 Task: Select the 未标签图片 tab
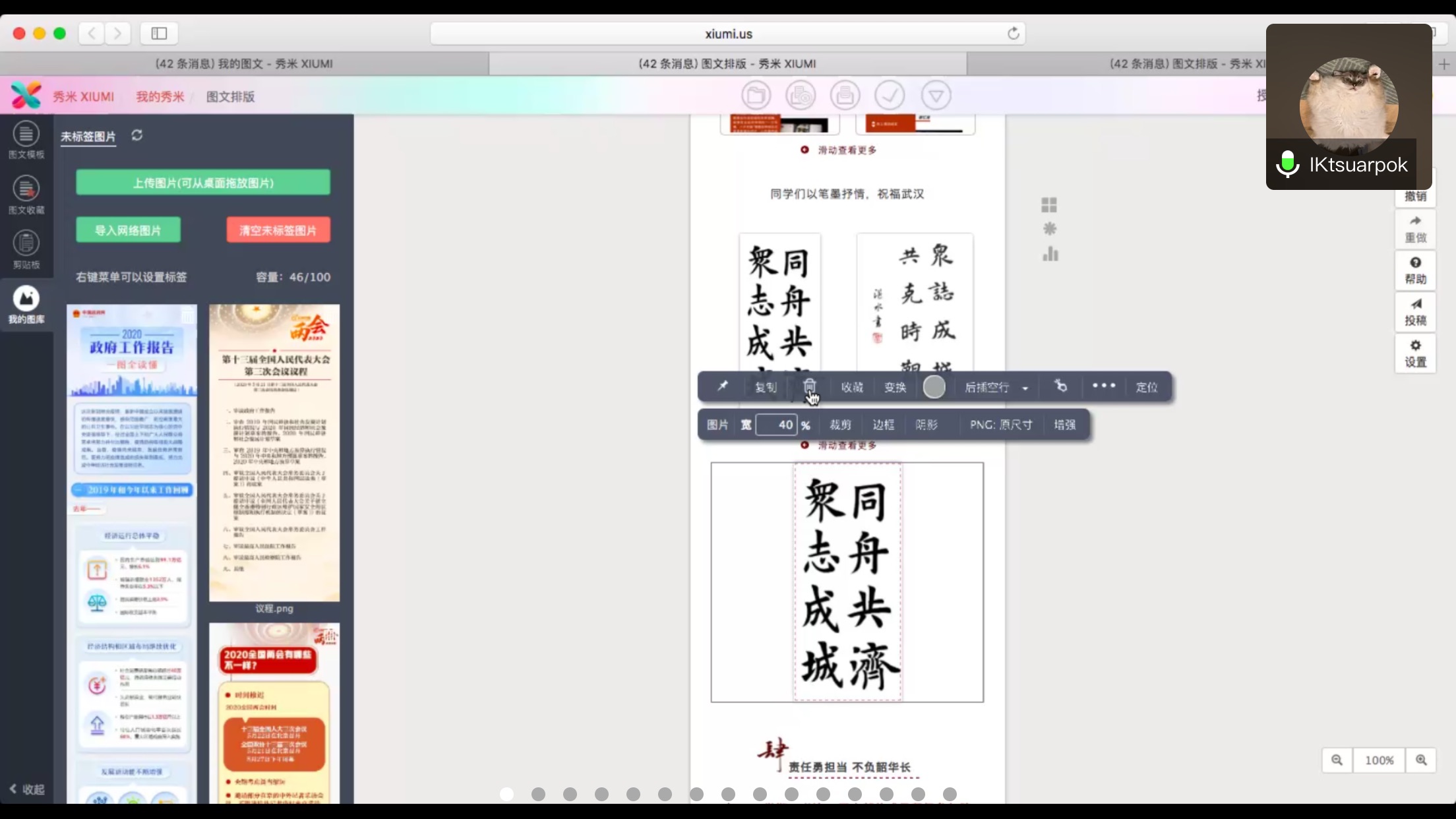(88, 136)
